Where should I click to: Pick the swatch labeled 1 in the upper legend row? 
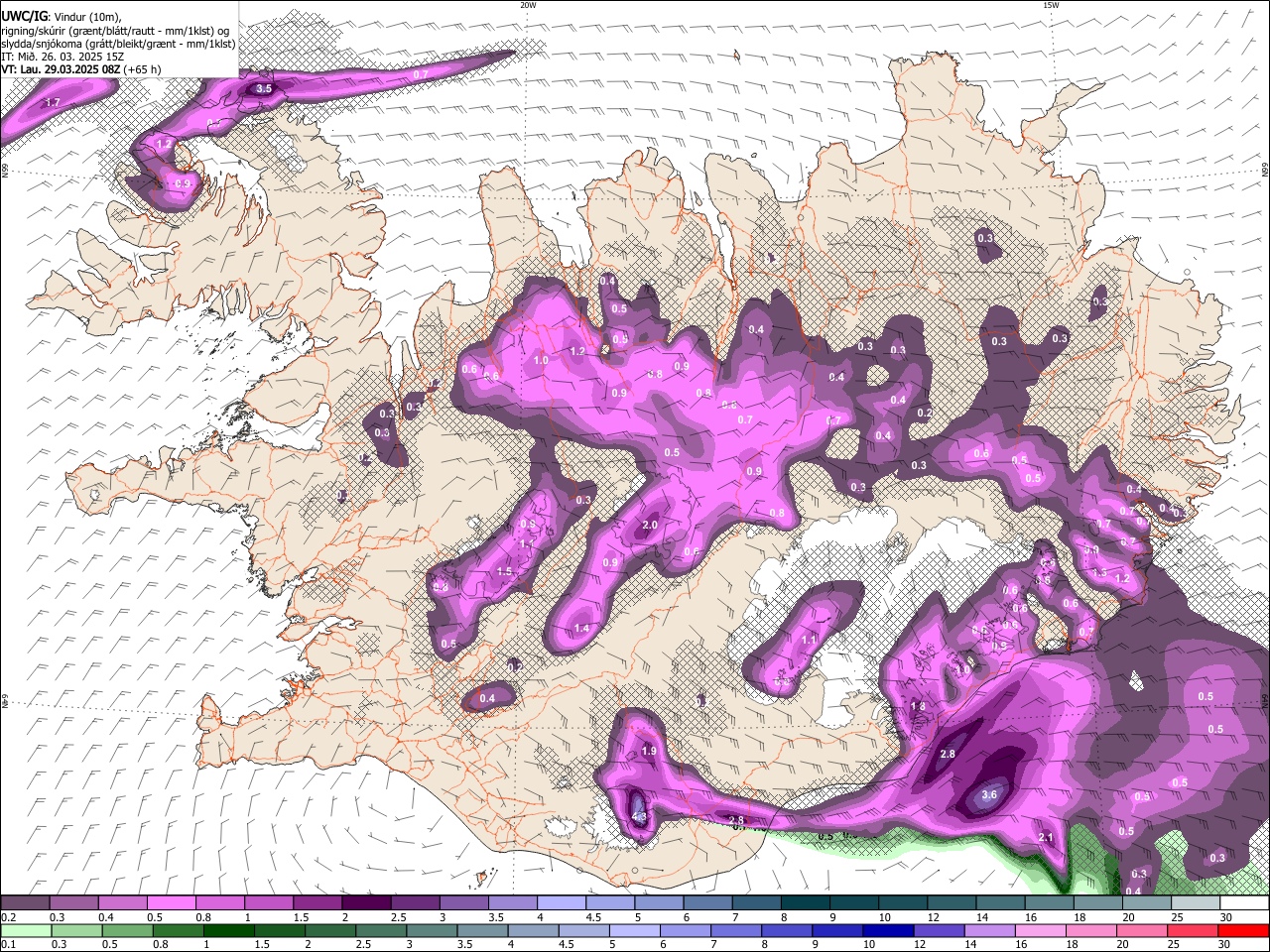coord(268,903)
